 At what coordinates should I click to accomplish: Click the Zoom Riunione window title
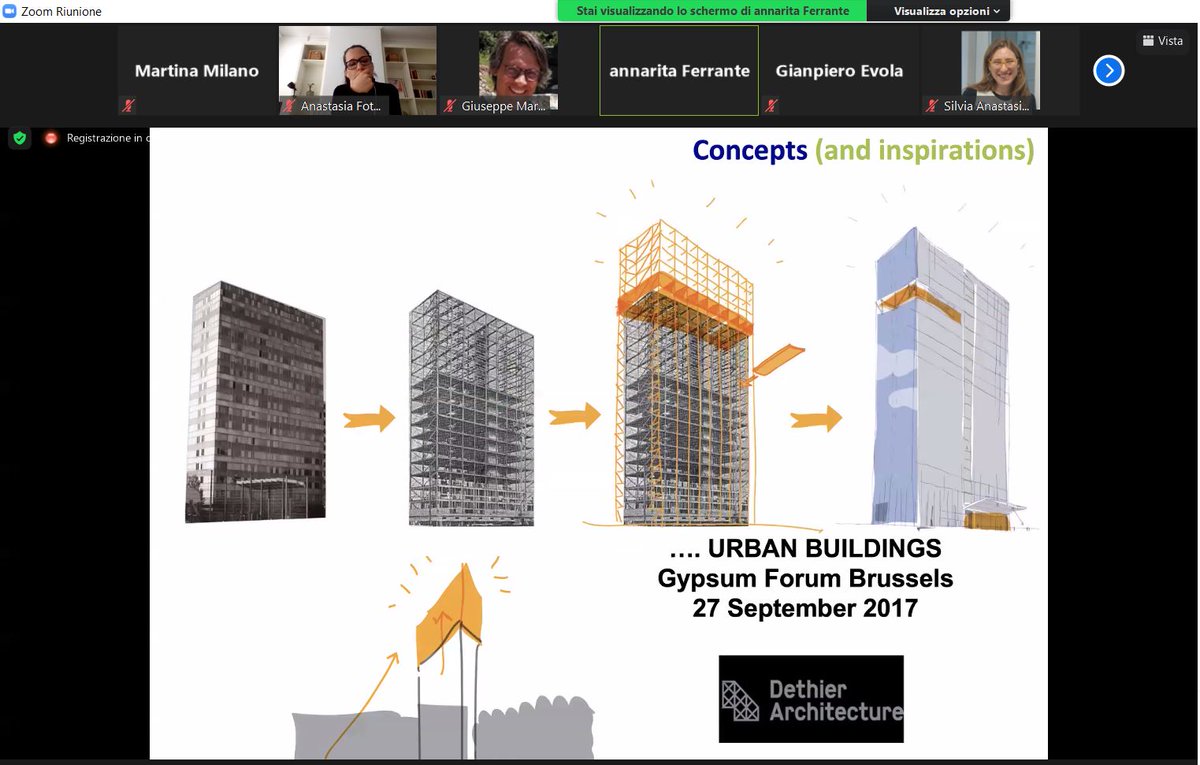(x=61, y=11)
